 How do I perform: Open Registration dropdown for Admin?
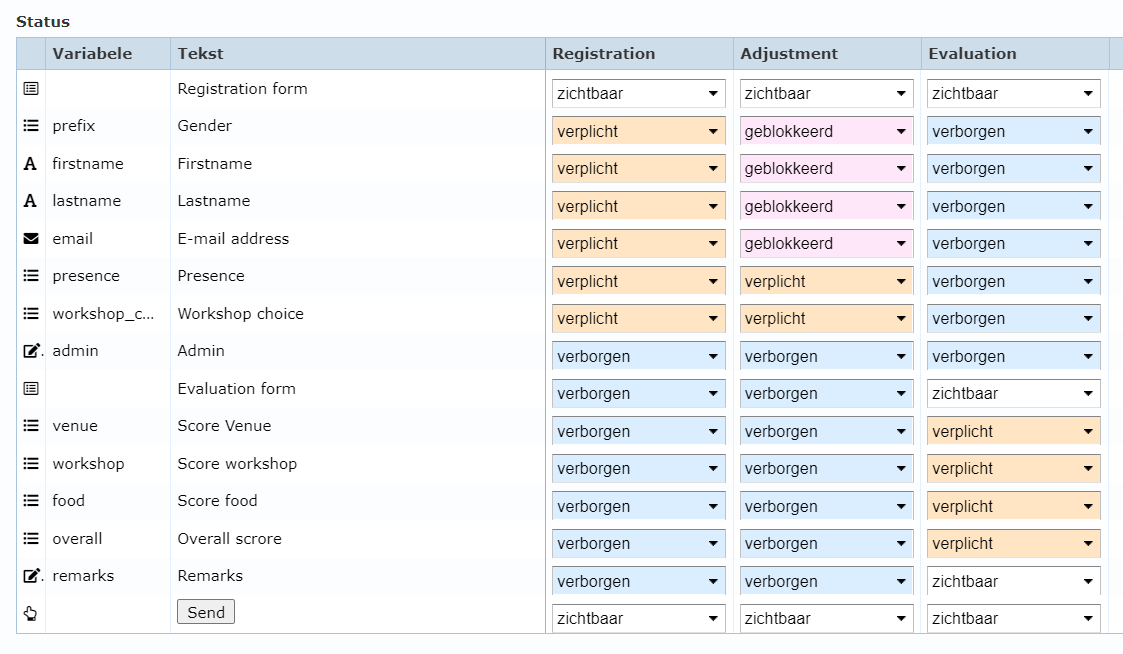[638, 357]
